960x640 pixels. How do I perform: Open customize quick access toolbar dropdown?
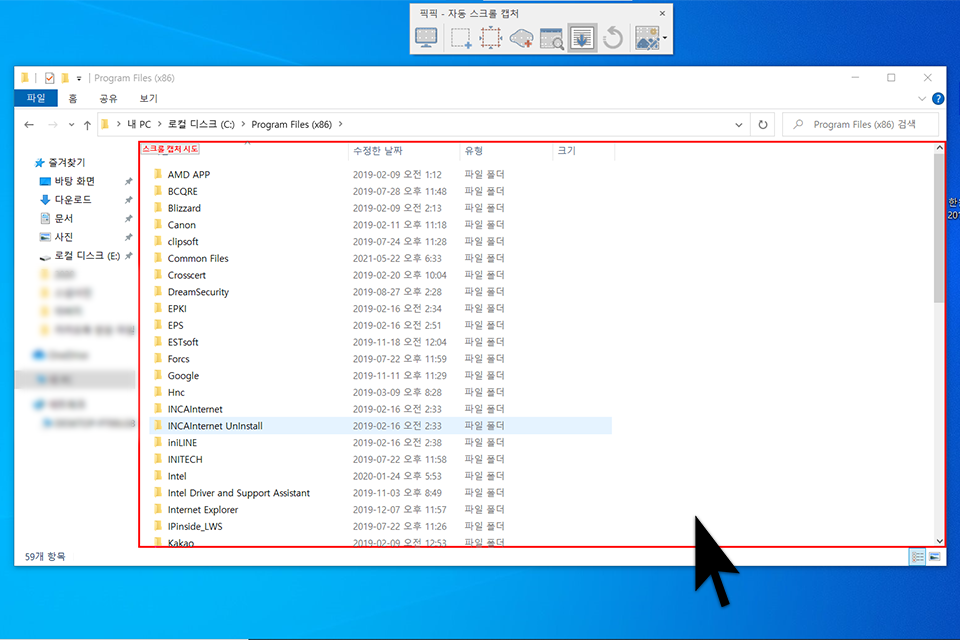coord(79,78)
